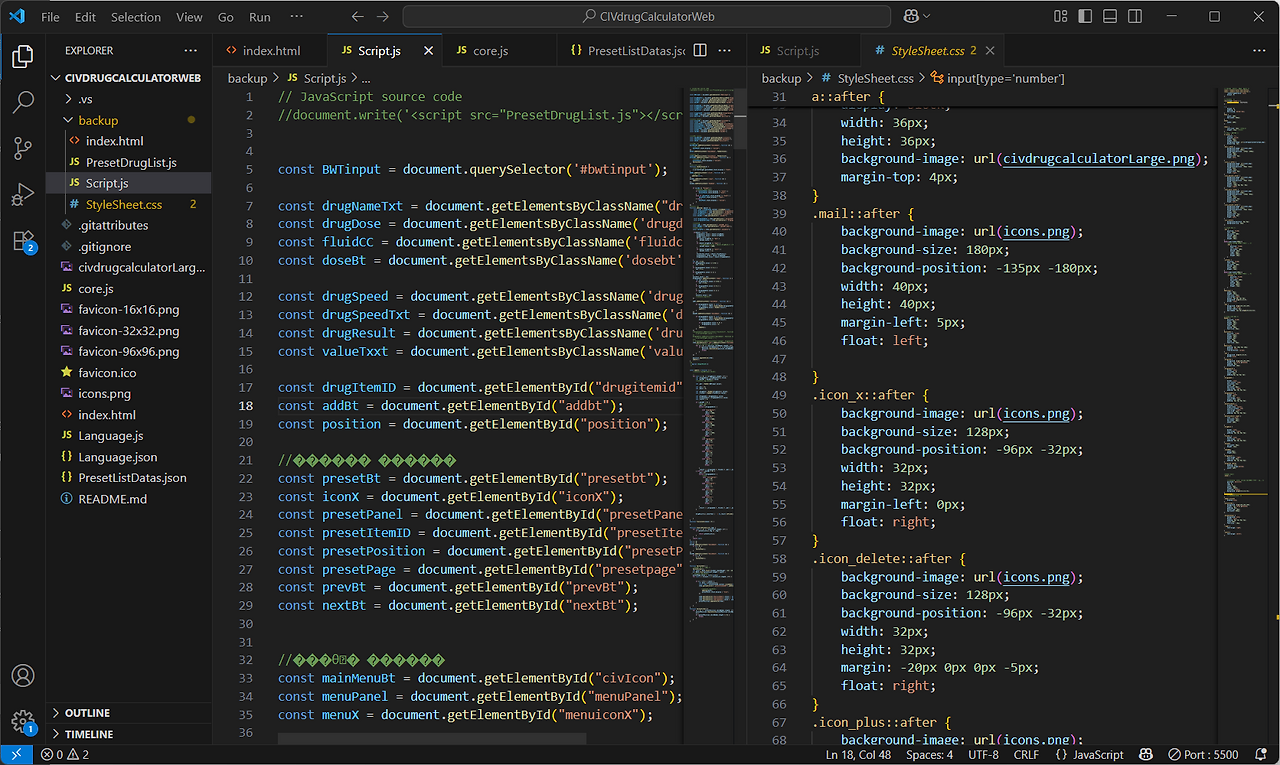Open the Extensions view

[22, 241]
